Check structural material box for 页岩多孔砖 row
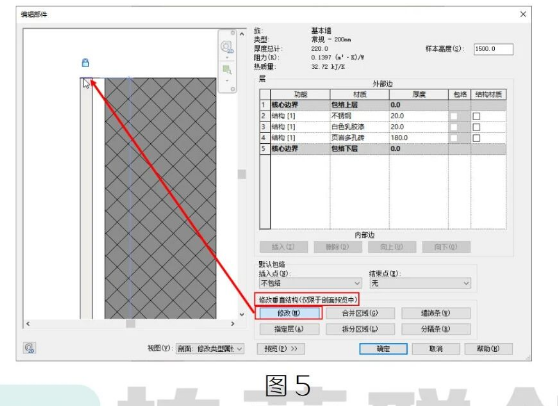Viewport: 558px width, 406px height. tap(476, 138)
